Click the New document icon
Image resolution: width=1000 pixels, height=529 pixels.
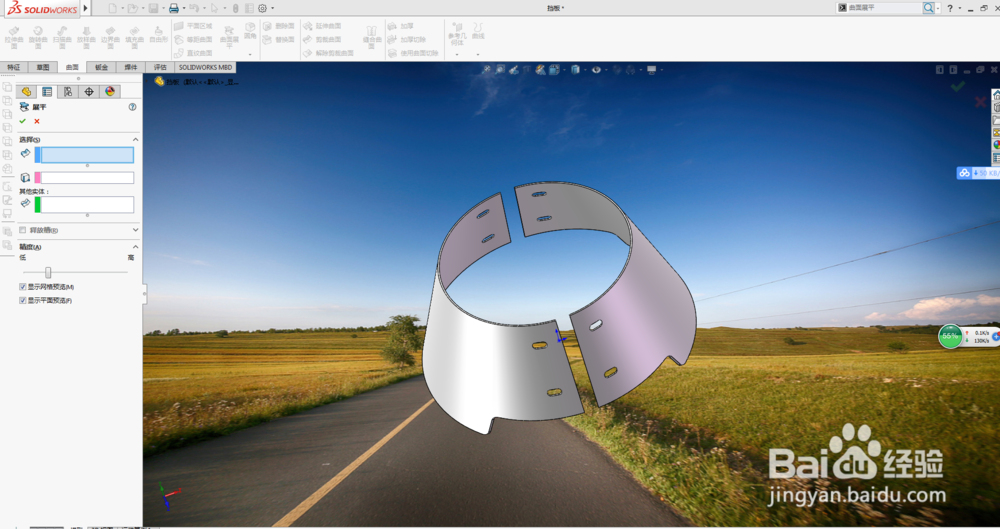pyautogui.click(x=113, y=8)
